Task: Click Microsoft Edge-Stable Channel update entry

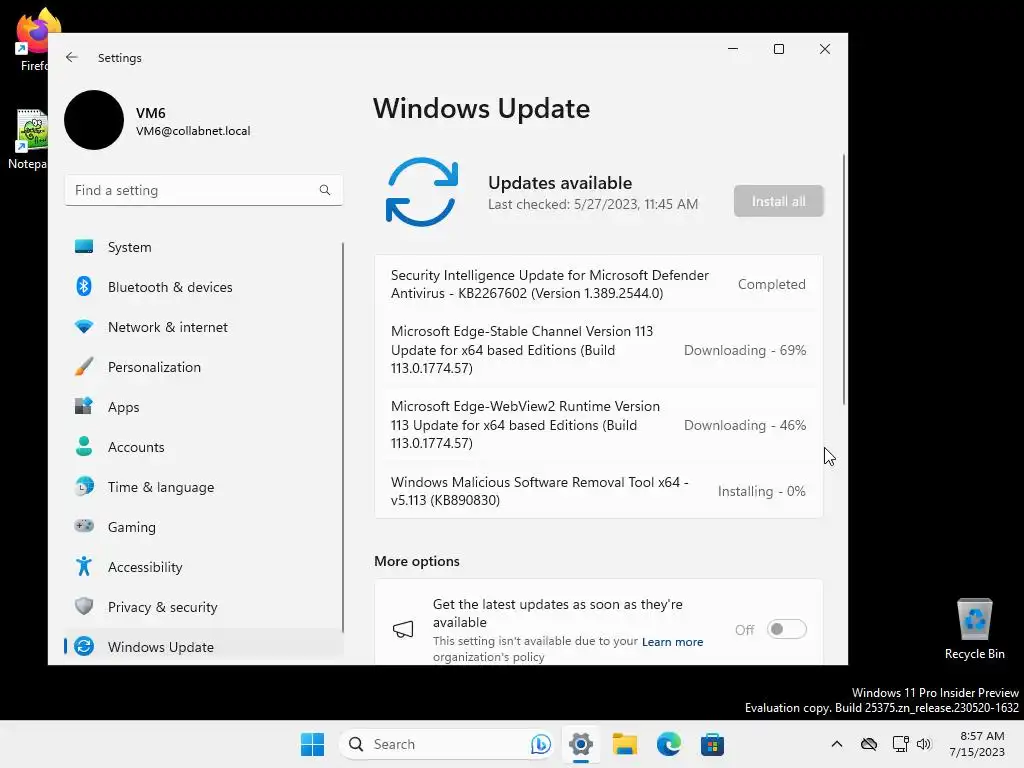Action: point(598,349)
